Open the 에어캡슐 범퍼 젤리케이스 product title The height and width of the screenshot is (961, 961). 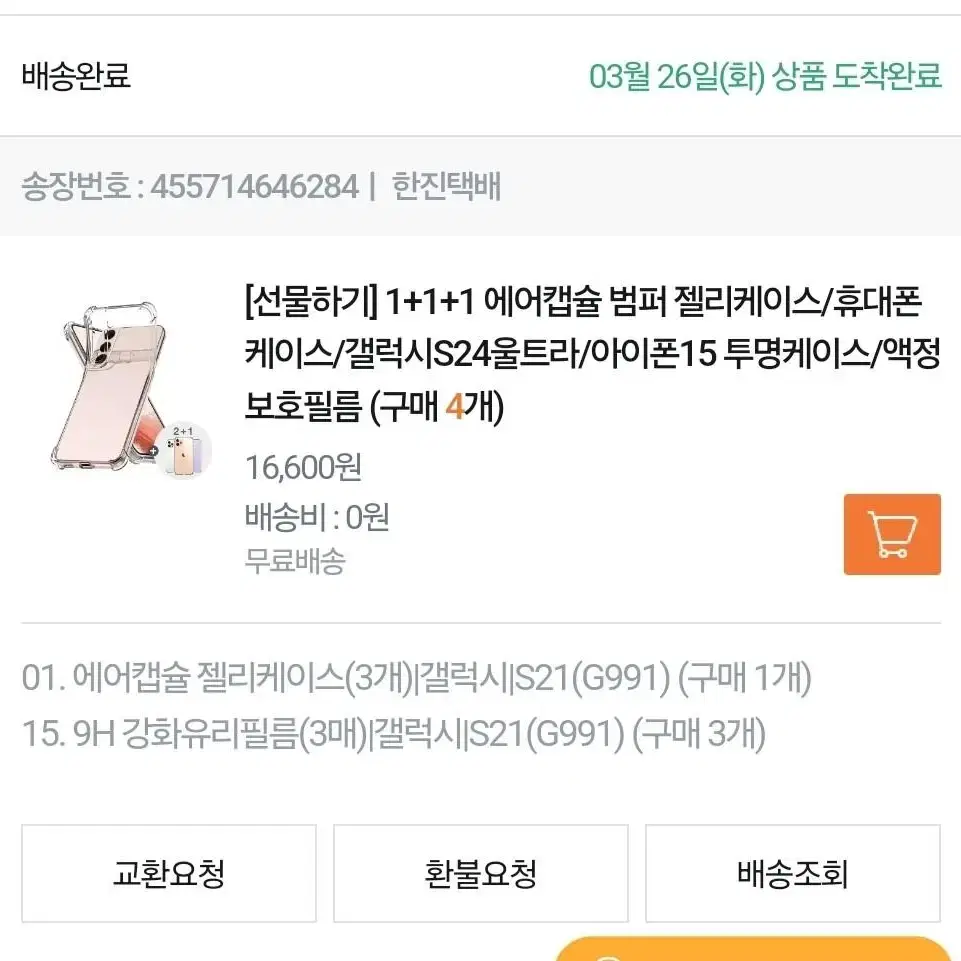coord(593,354)
